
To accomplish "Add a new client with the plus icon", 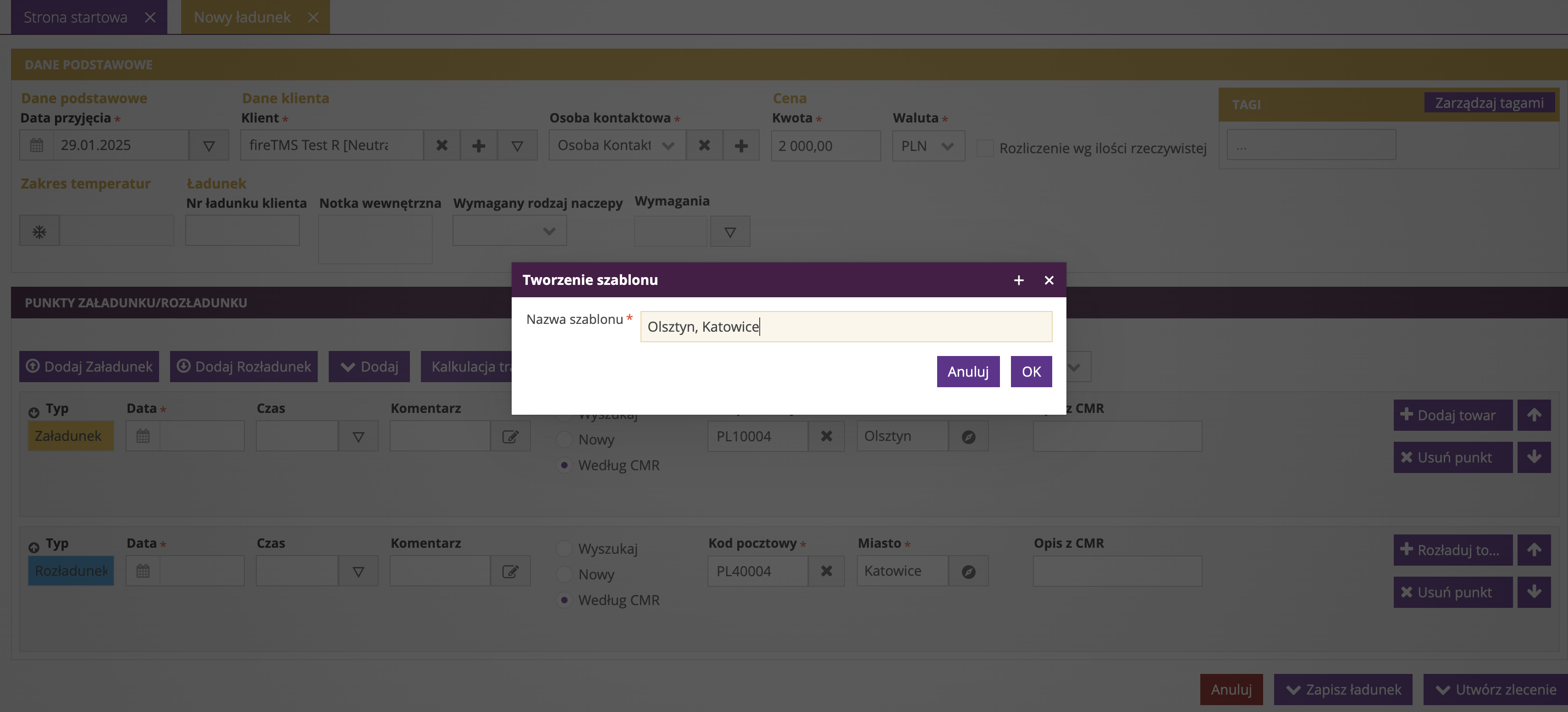I will click(x=479, y=145).
